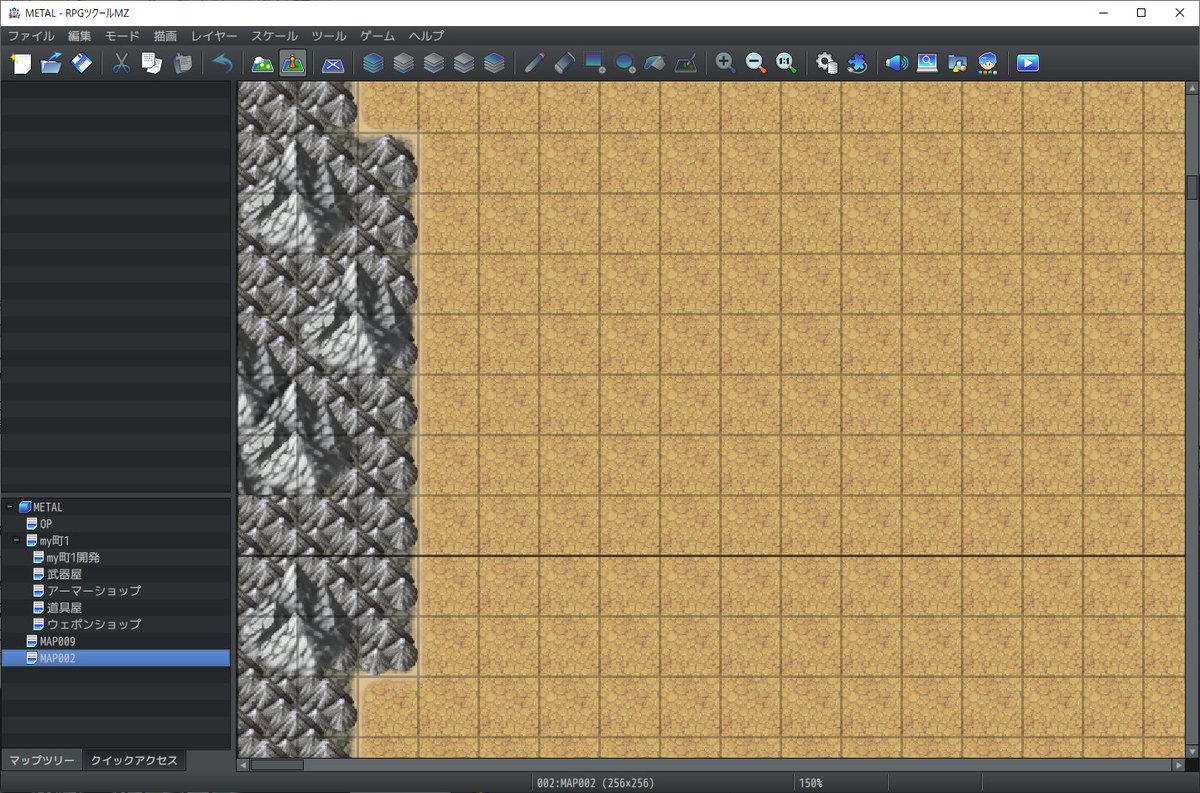The height and width of the screenshot is (793, 1200).
Task: Open the ファイル menu
Action: click(x=31, y=36)
